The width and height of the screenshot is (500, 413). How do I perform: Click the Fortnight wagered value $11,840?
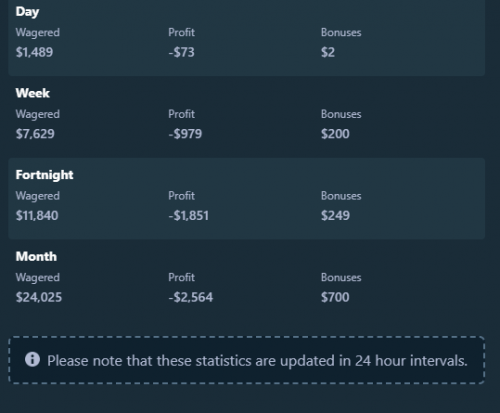point(37,215)
